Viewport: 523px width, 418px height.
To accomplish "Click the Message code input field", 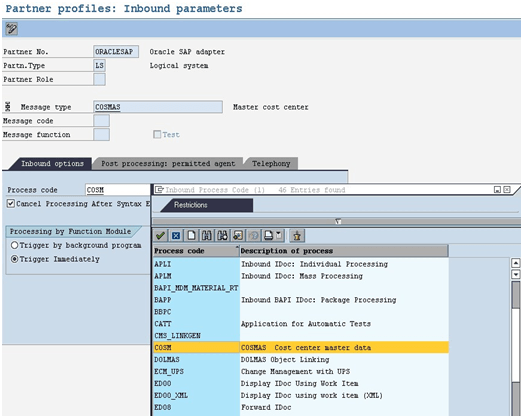I will pos(101,121).
